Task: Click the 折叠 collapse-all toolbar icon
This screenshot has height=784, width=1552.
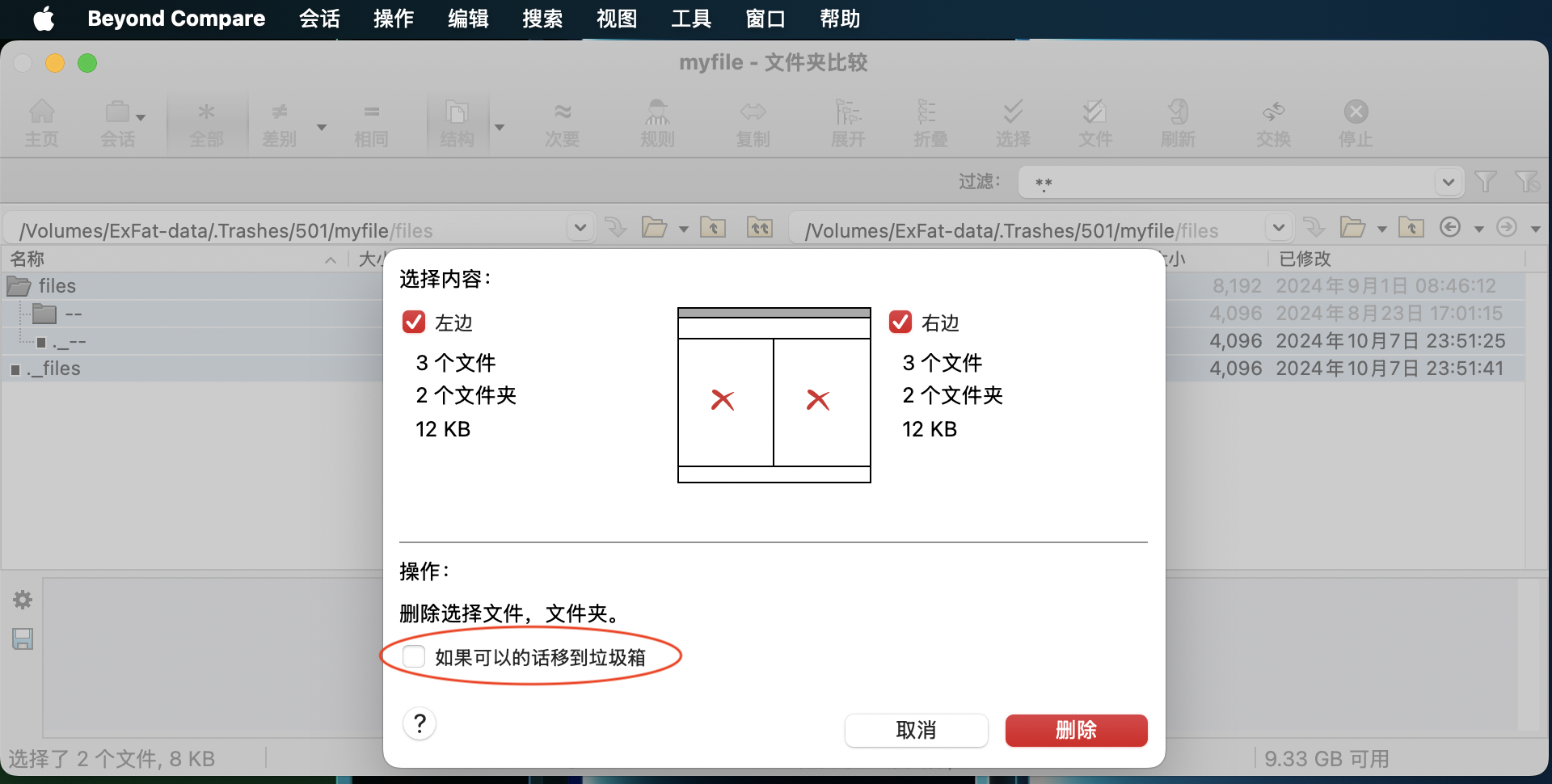Action: point(930,123)
